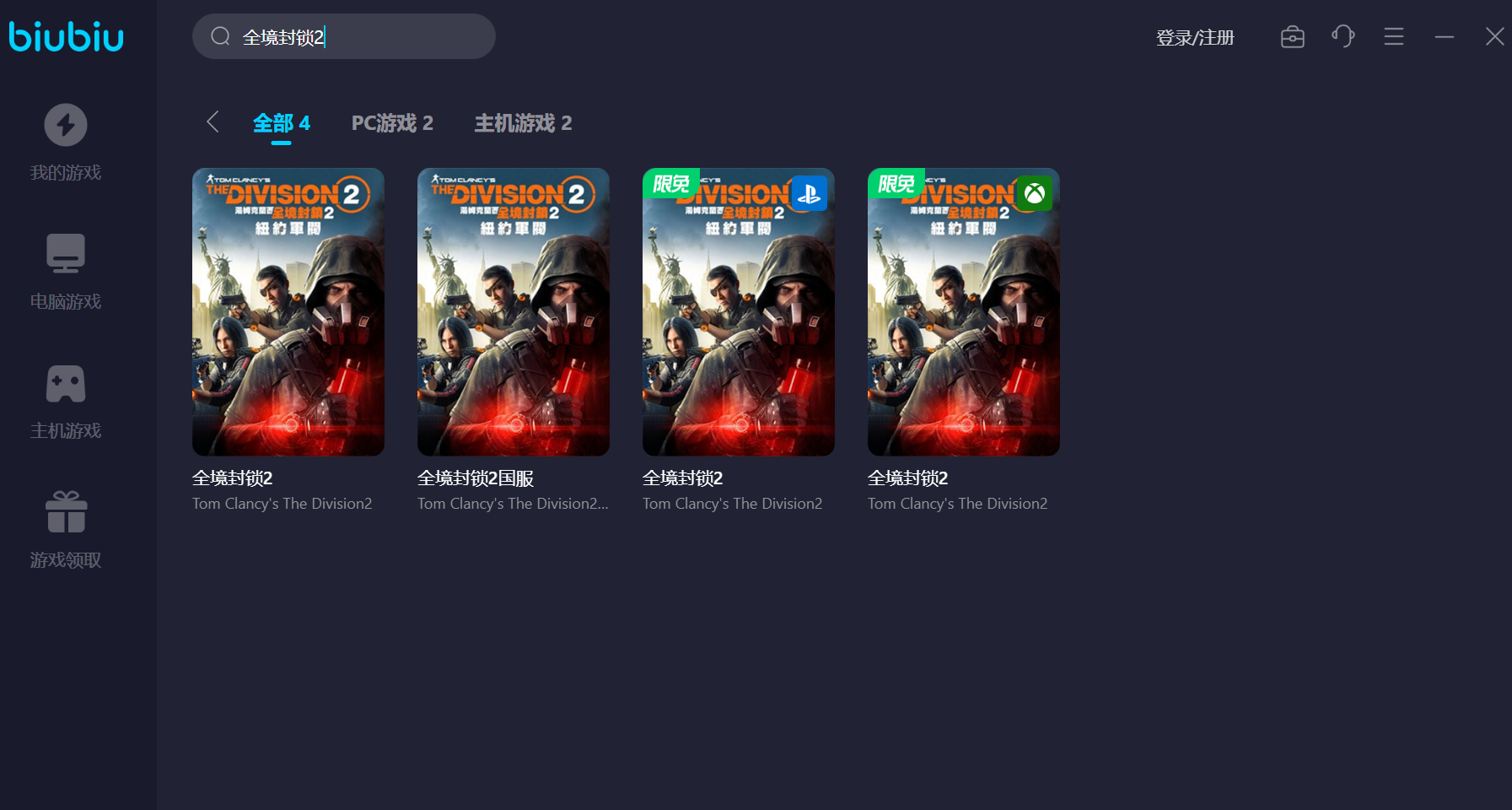Click the 主机游戏 sidebar label
1512x810 pixels.
click(66, 431)
